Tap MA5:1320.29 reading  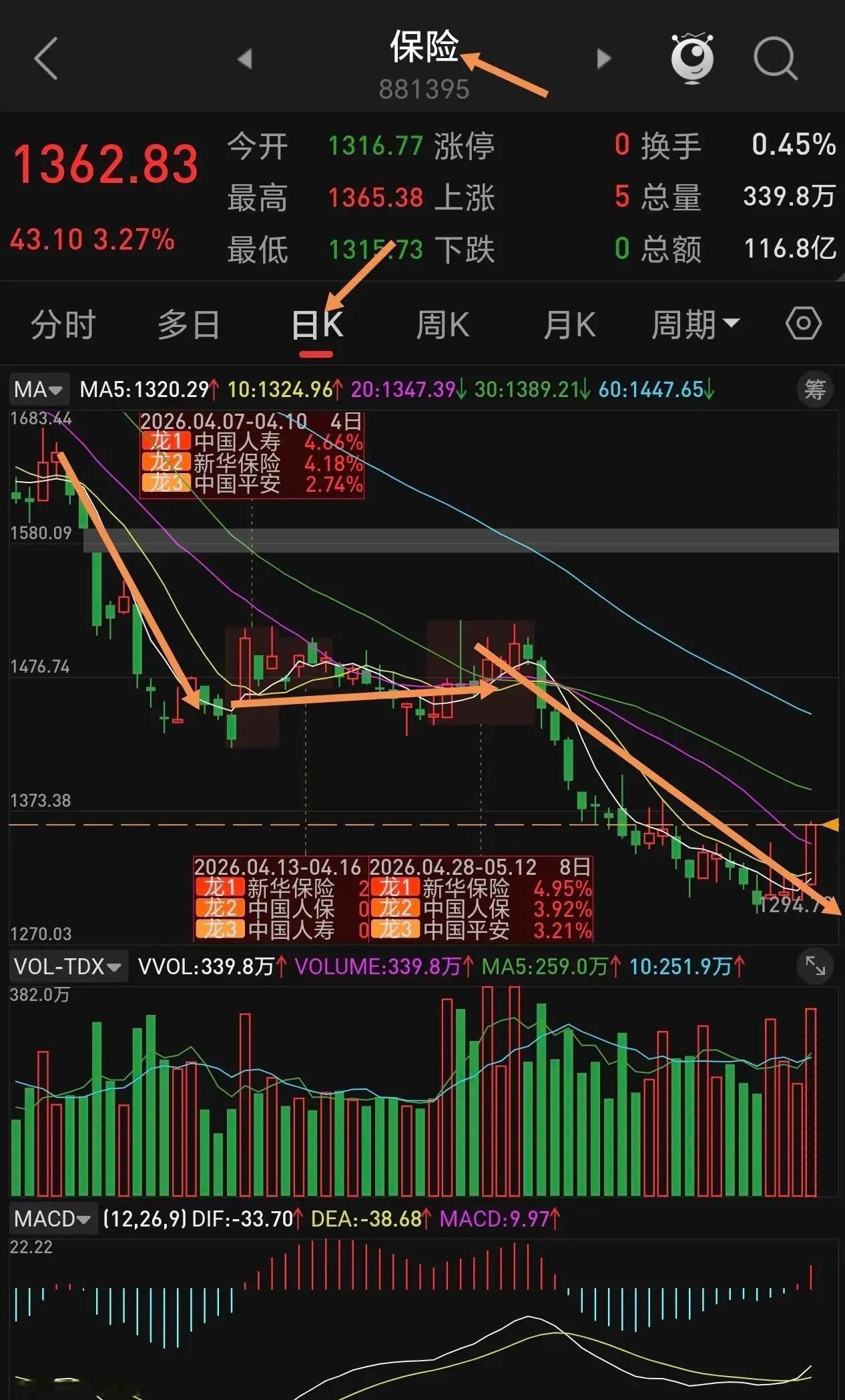pos(150,389)
